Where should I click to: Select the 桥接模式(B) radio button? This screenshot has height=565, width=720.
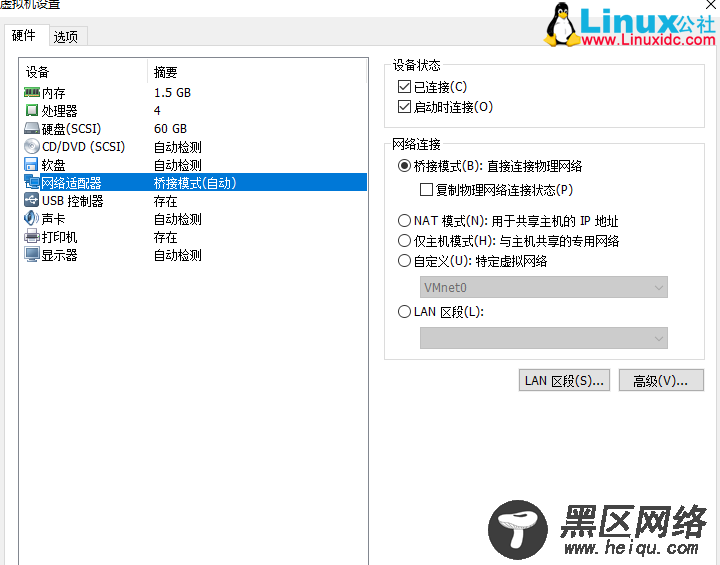[404, 166]
